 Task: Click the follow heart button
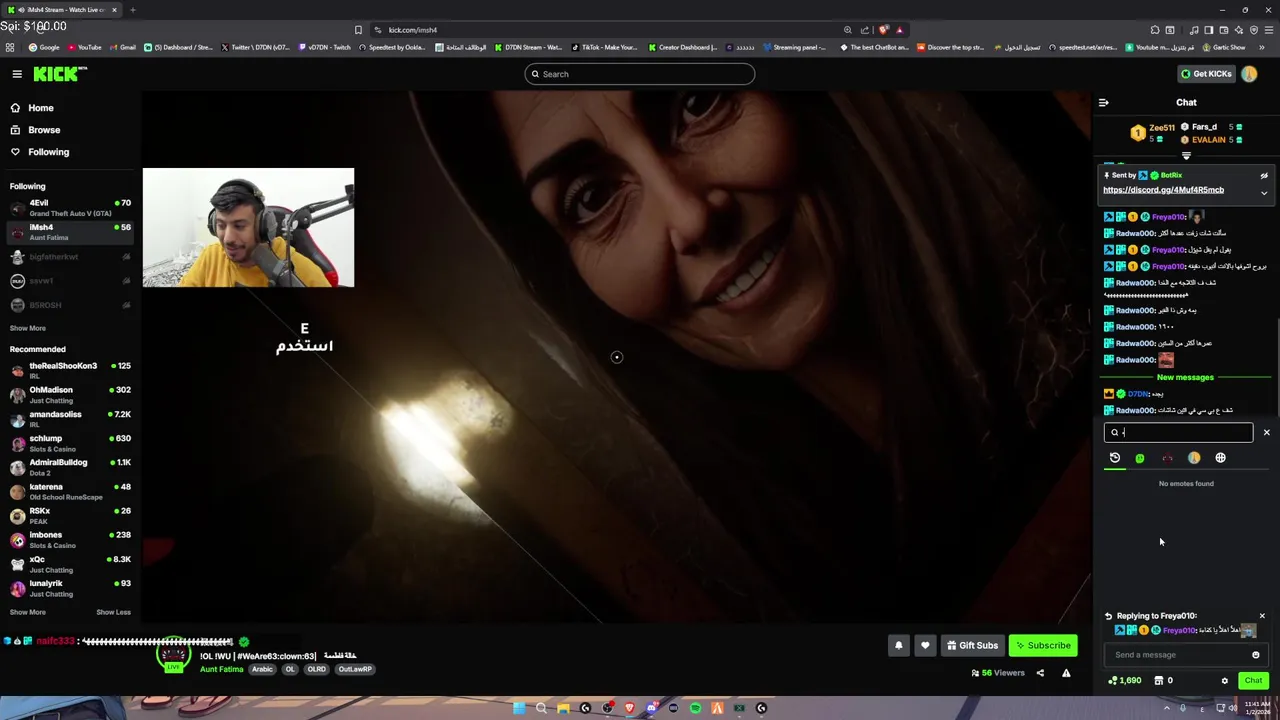[925, 645]
